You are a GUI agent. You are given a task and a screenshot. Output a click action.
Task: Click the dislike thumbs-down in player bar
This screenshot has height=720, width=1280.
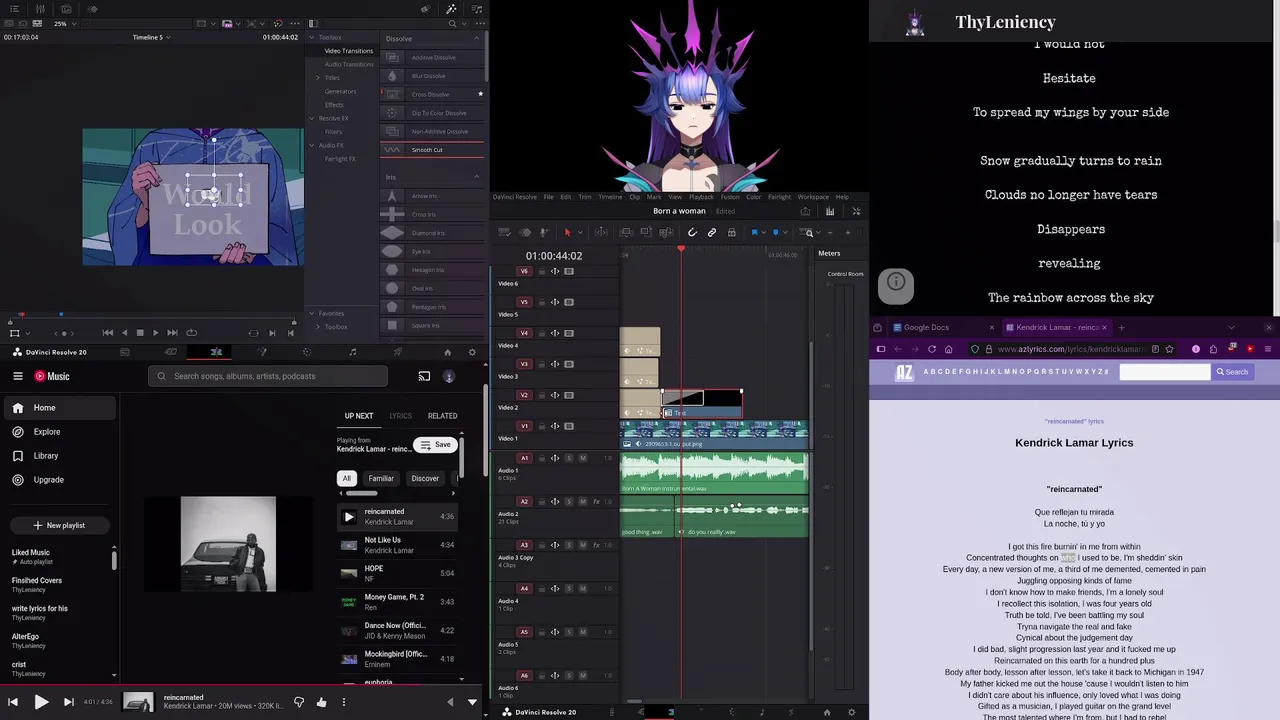tap(298, 702)
